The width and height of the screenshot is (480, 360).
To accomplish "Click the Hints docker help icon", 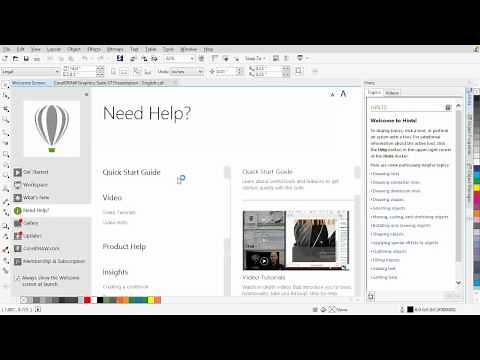I will pyautogui.click(x=448, y=107).
